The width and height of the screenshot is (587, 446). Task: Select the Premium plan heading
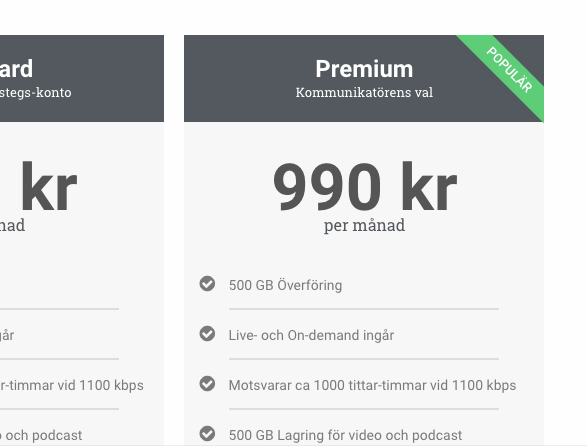(x=364, y=69)
